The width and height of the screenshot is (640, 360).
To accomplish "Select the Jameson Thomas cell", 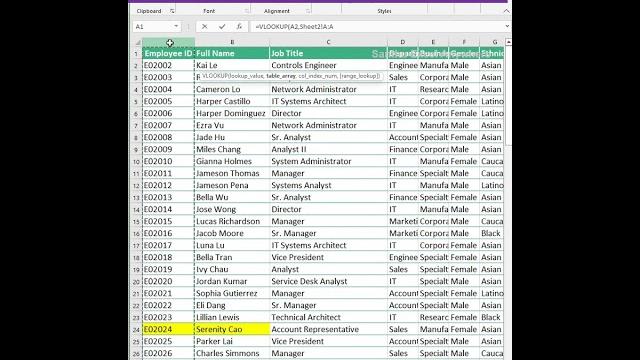I will click(232, 173).
